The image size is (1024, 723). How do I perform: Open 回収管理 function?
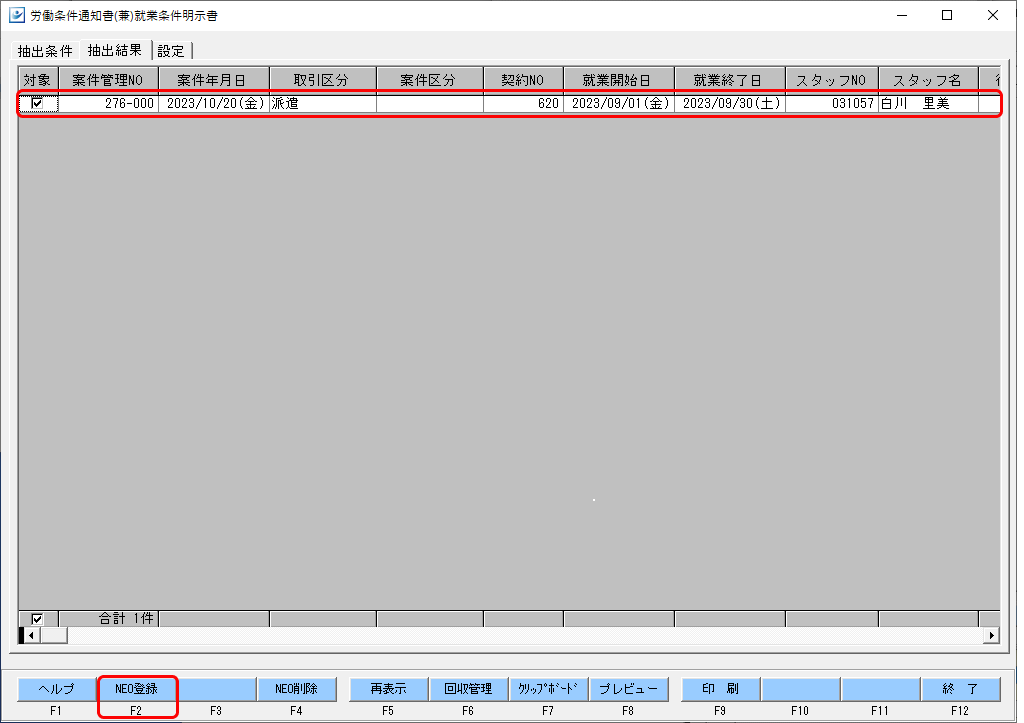click(x=468, y=689)
